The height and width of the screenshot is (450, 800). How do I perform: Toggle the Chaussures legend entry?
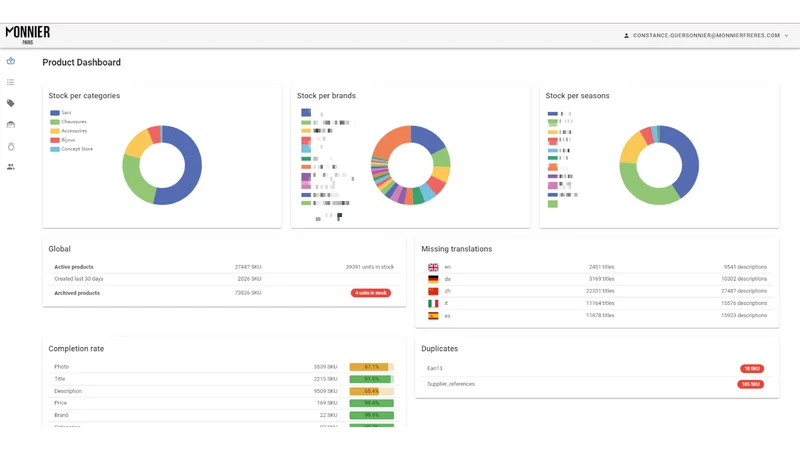68,122
